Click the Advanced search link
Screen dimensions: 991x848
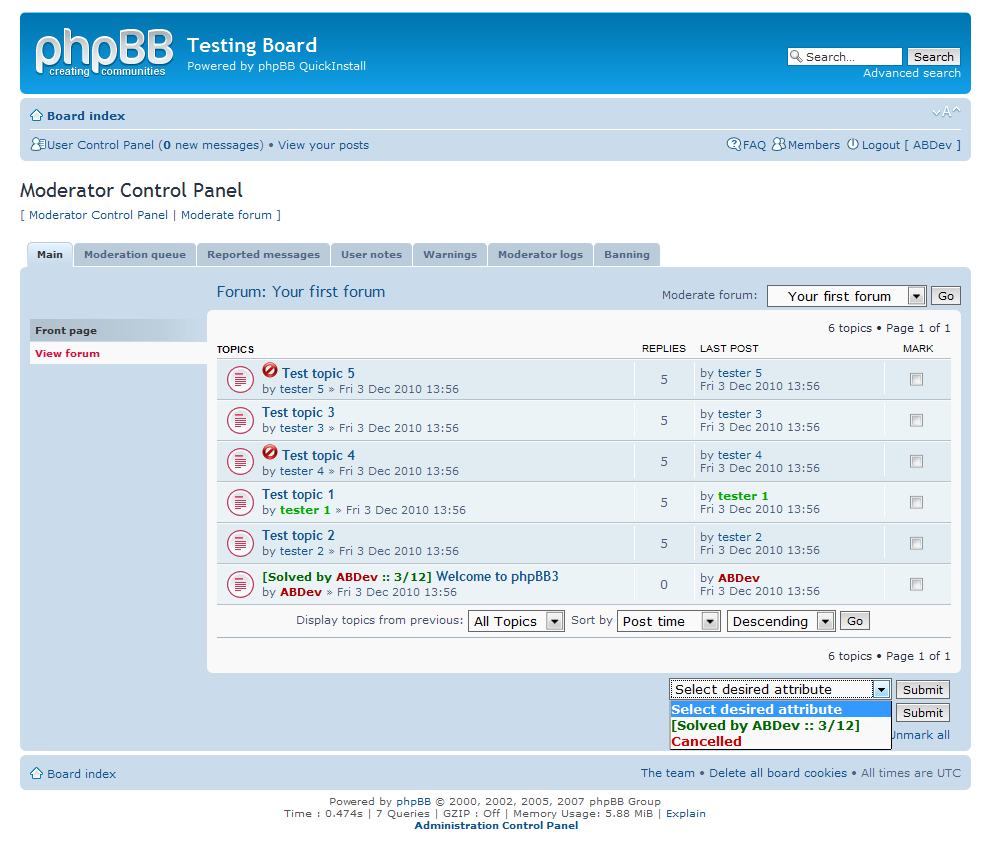911,73
